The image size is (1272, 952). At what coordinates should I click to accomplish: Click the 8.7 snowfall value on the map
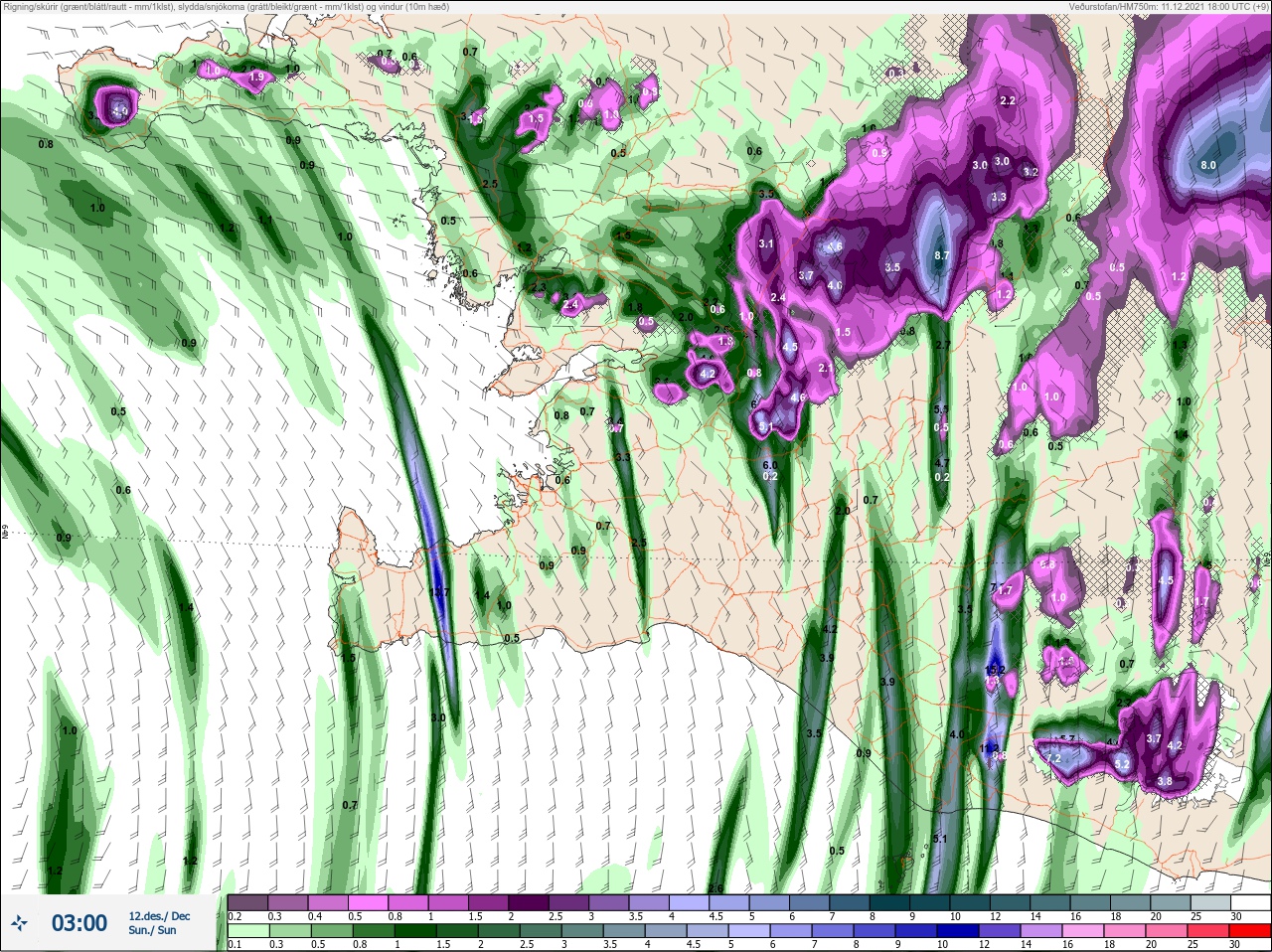pos(942,255)
